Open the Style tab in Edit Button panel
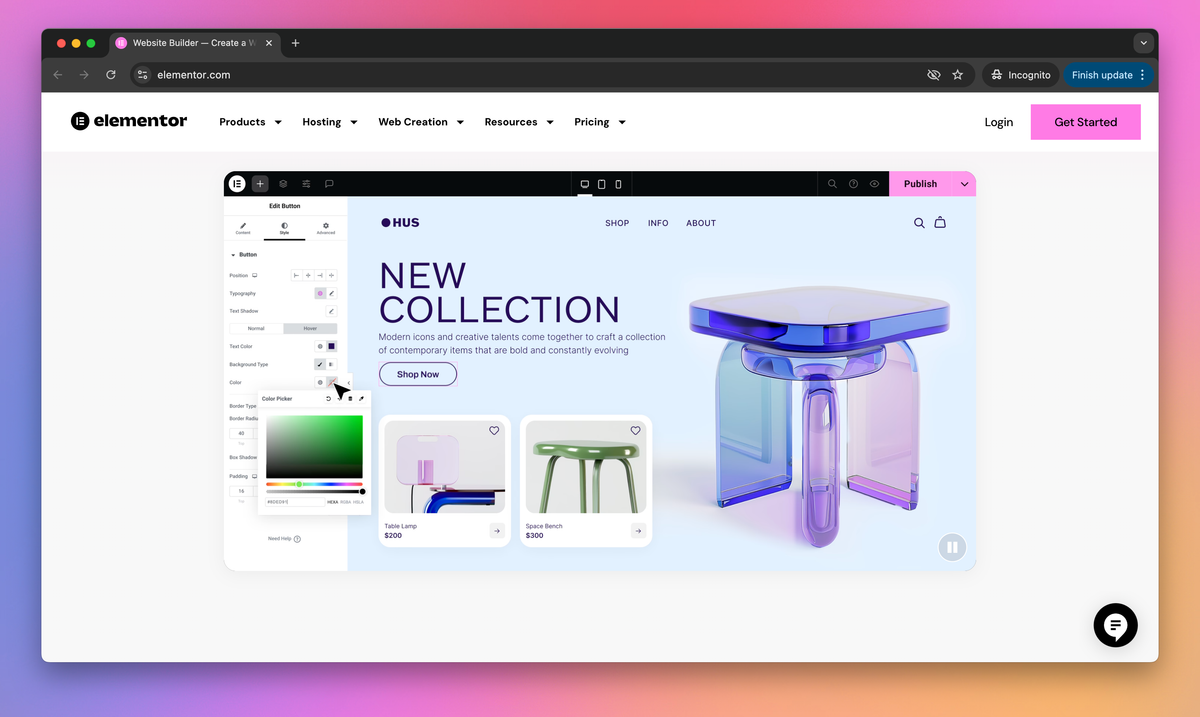 point(284,227)
